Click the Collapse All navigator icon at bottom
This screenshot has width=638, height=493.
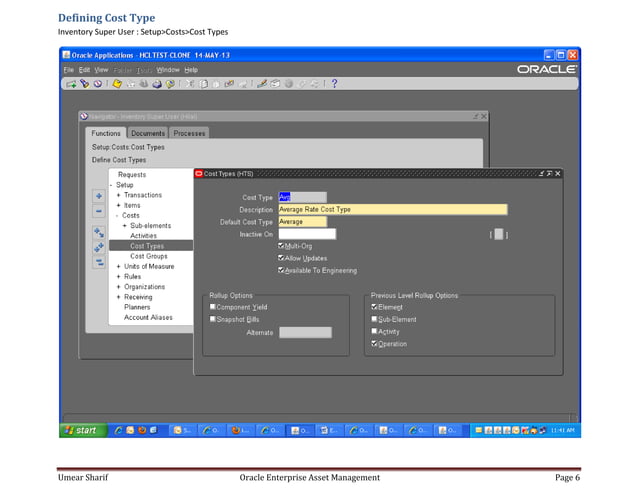99,262
